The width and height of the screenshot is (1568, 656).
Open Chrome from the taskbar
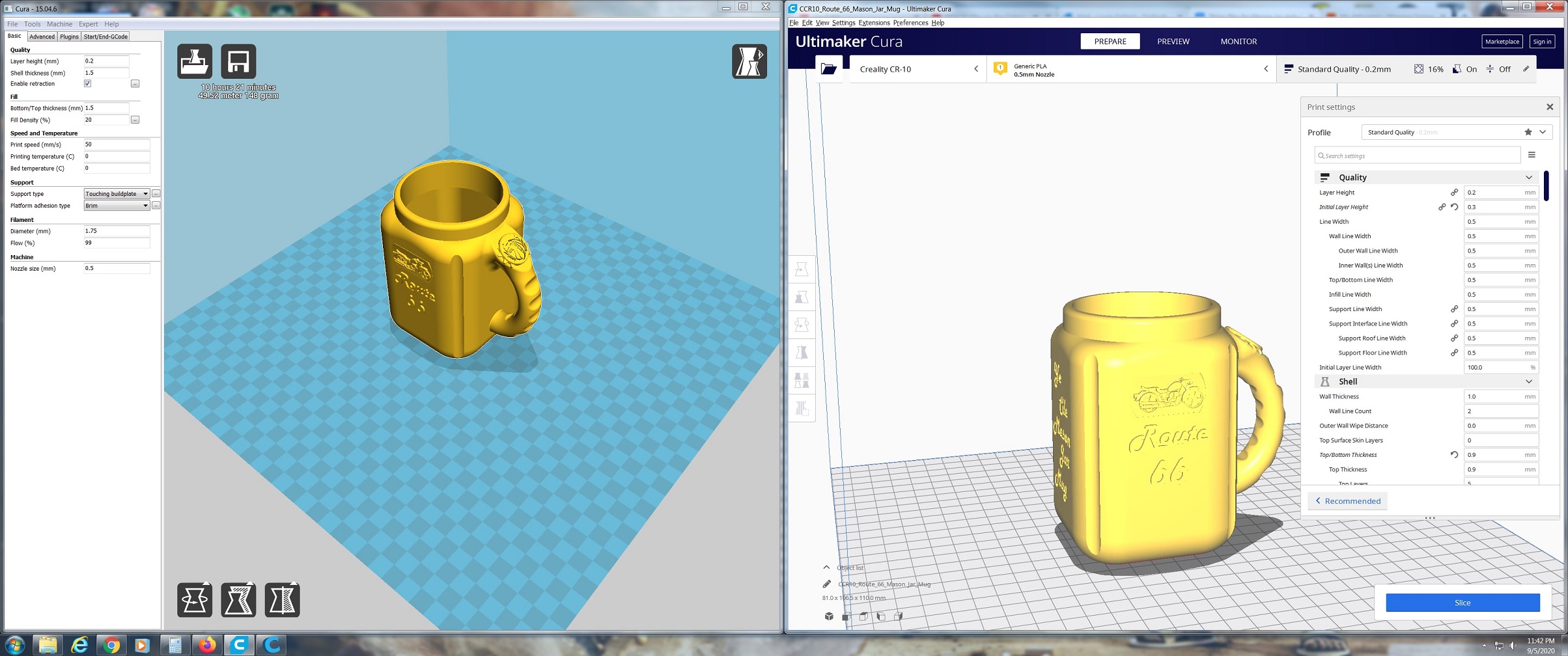[111, 645]
